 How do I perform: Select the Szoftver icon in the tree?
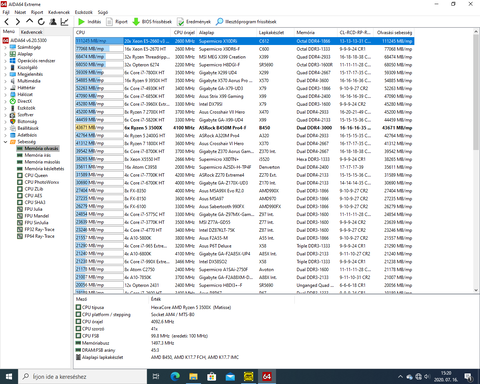coord(13,115)
